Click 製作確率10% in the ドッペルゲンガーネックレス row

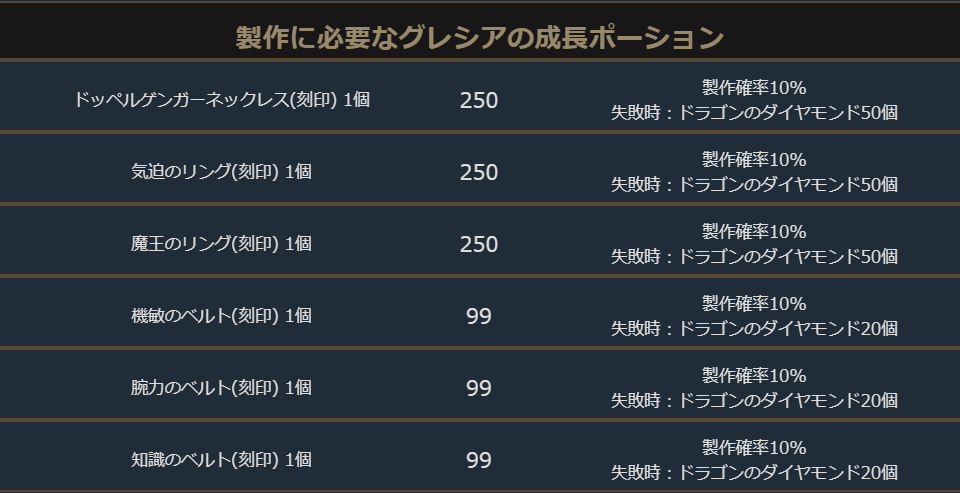754,88
